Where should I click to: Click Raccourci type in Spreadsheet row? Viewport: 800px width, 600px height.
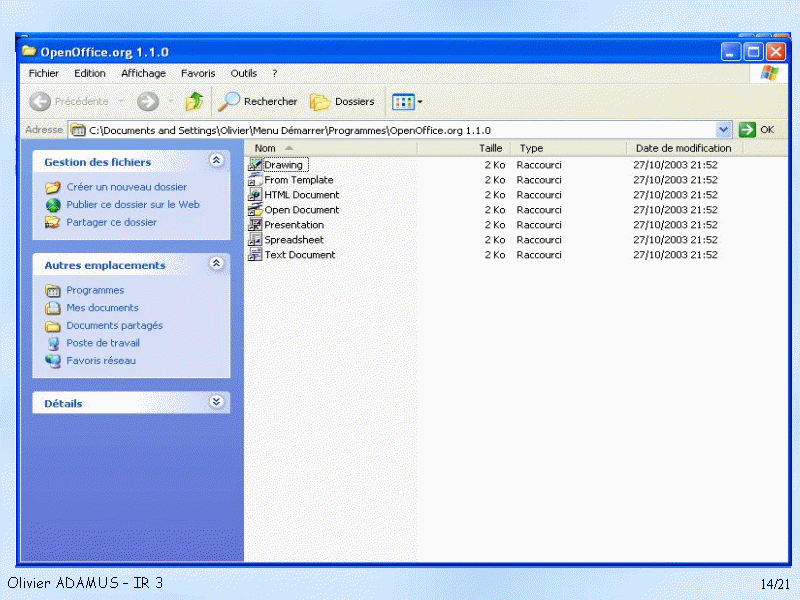pyautogui.click(x=539, y=239)
